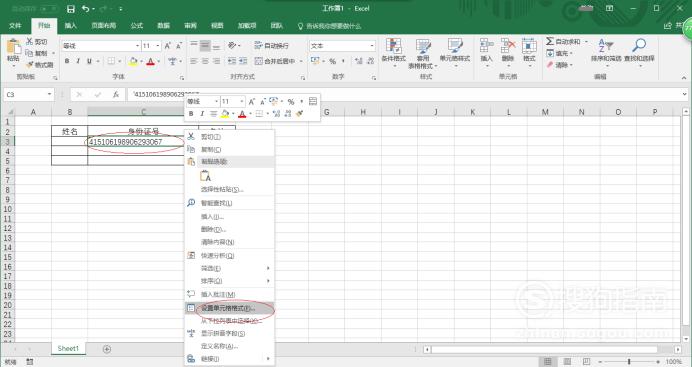
Task: Open the Name Box dropdown showing C3
Action: point(49,94)
